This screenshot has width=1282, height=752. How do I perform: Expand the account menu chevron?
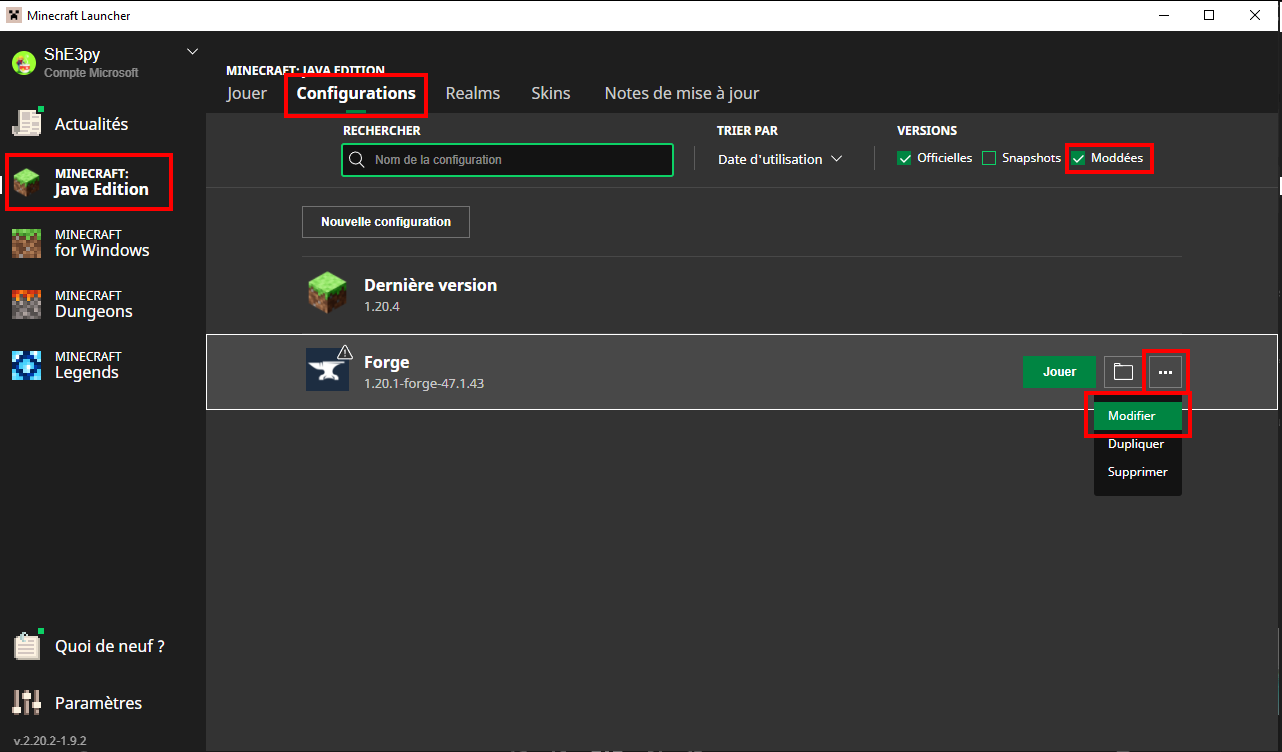click(193, 51)
